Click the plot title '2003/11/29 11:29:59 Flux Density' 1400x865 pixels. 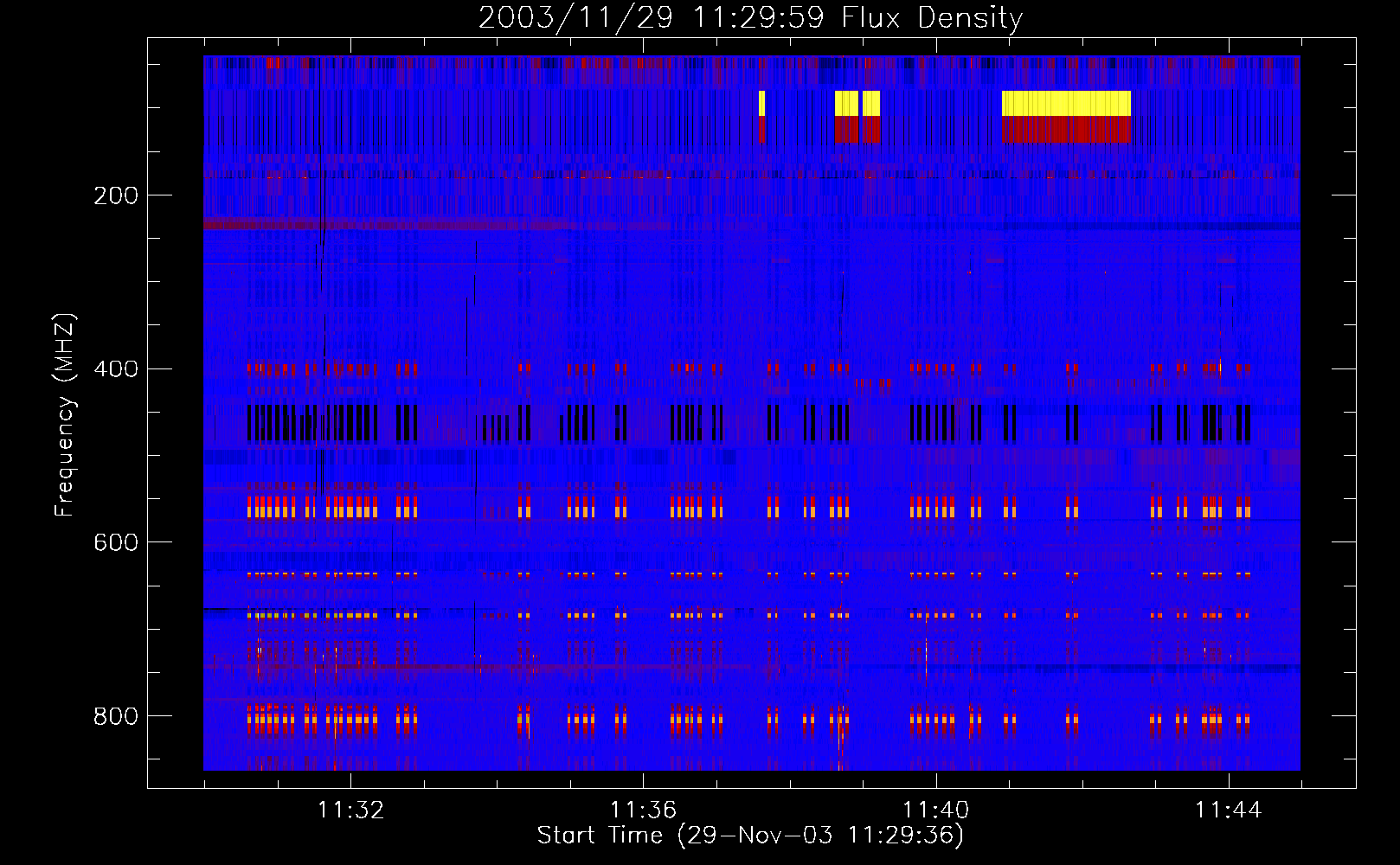[x=750, y=18]
